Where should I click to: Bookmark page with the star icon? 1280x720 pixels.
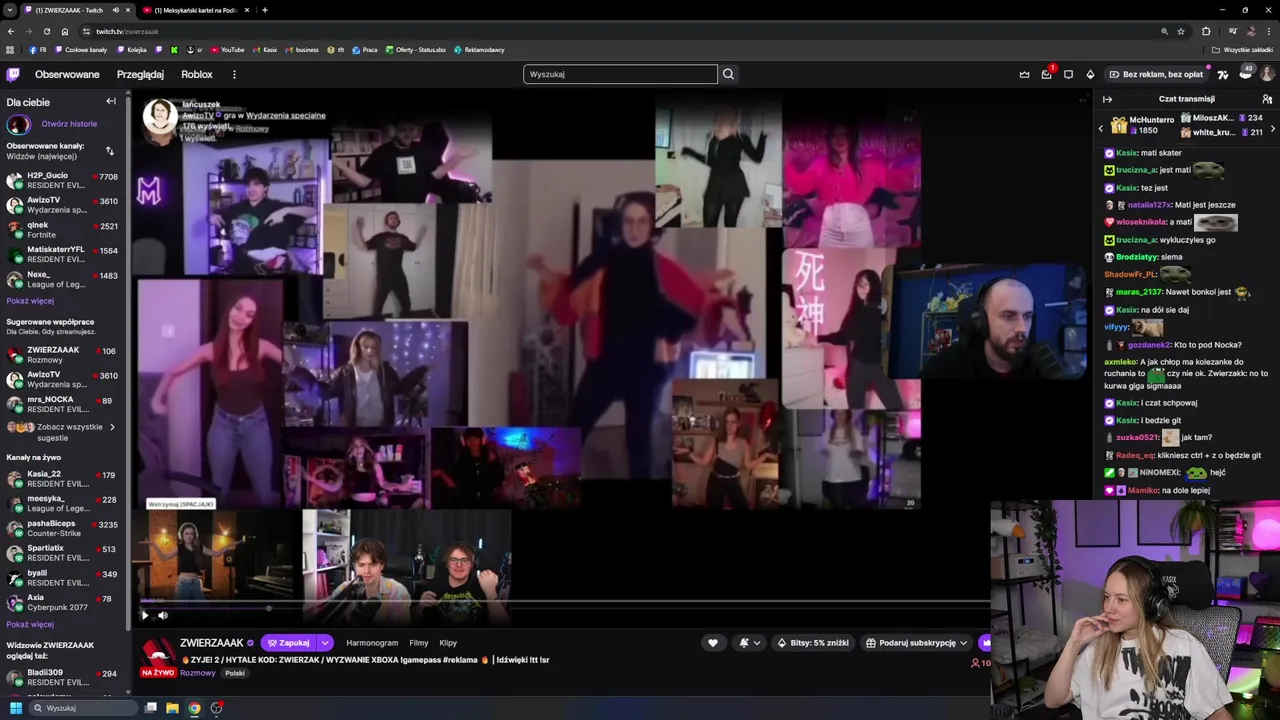(x=1181, y=31)
